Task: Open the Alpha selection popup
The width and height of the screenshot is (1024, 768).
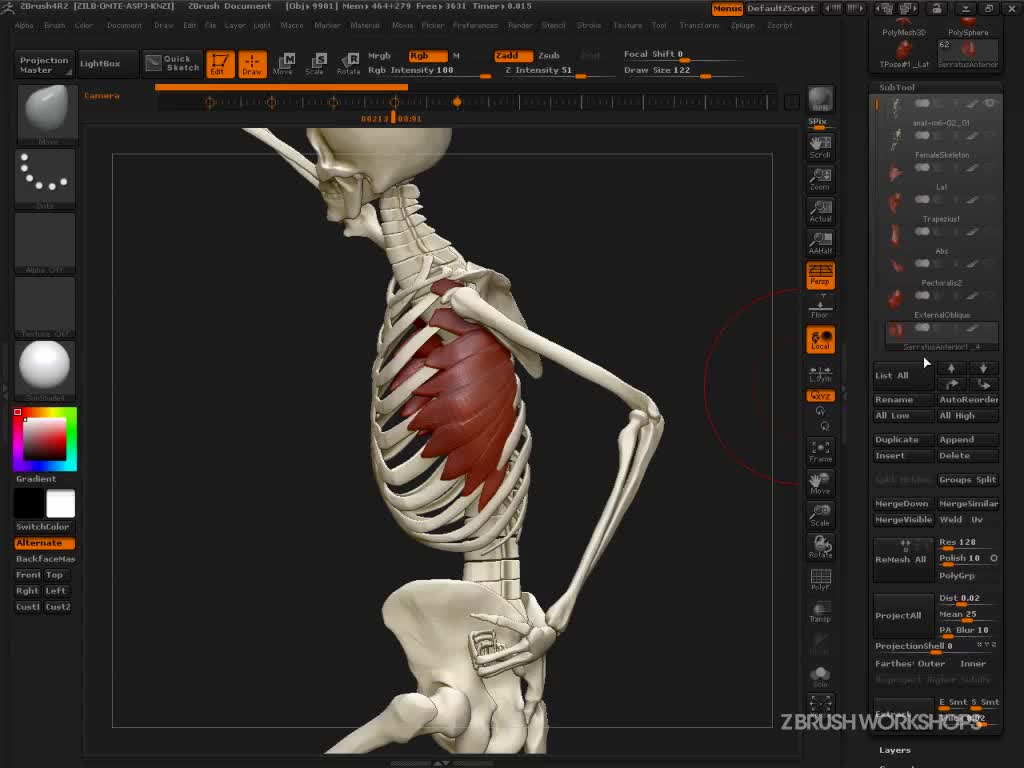Action: coord(45,242)
